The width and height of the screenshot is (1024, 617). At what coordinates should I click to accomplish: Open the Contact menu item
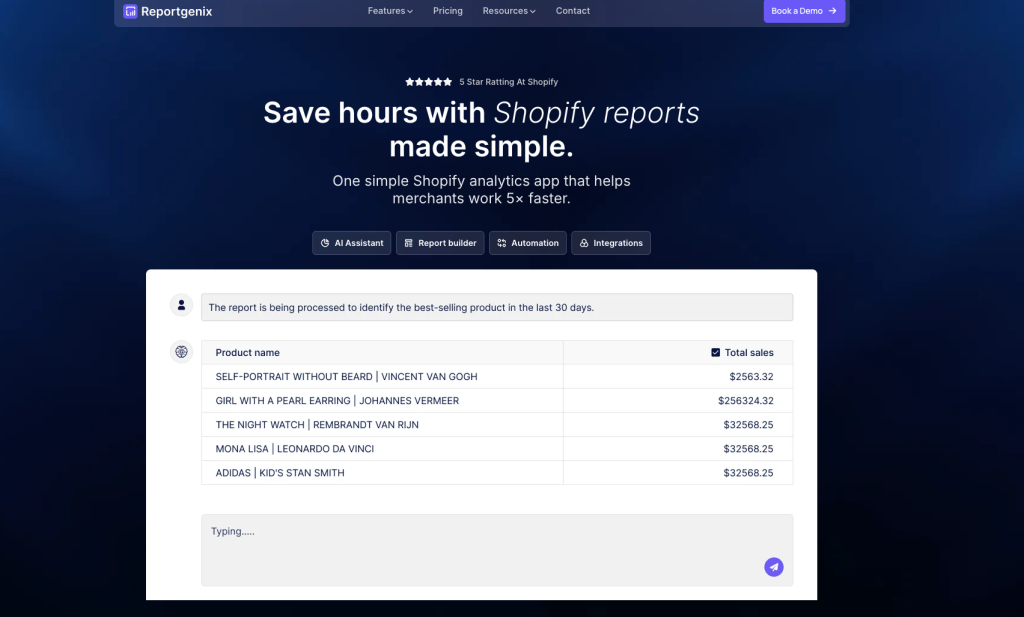pyautogui.click(x=572, y=11)
